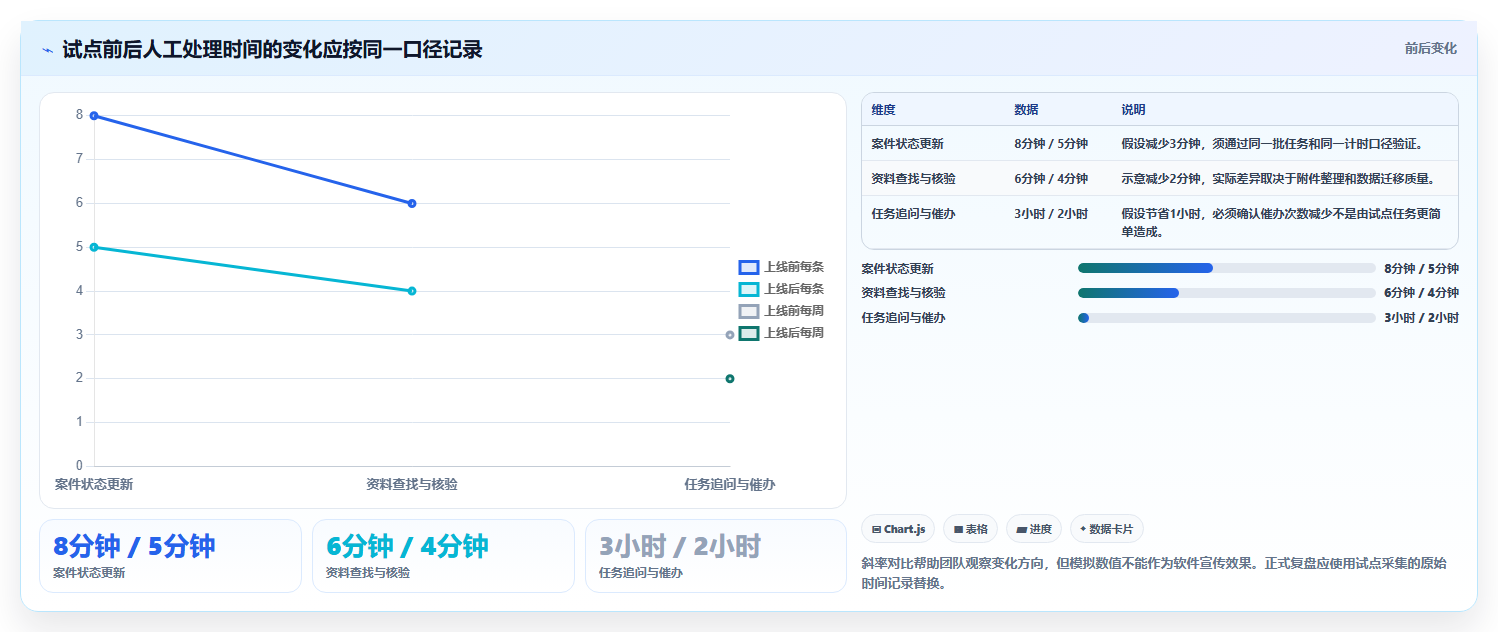Toggle 上线后每周 legend entry in chart

781,333
